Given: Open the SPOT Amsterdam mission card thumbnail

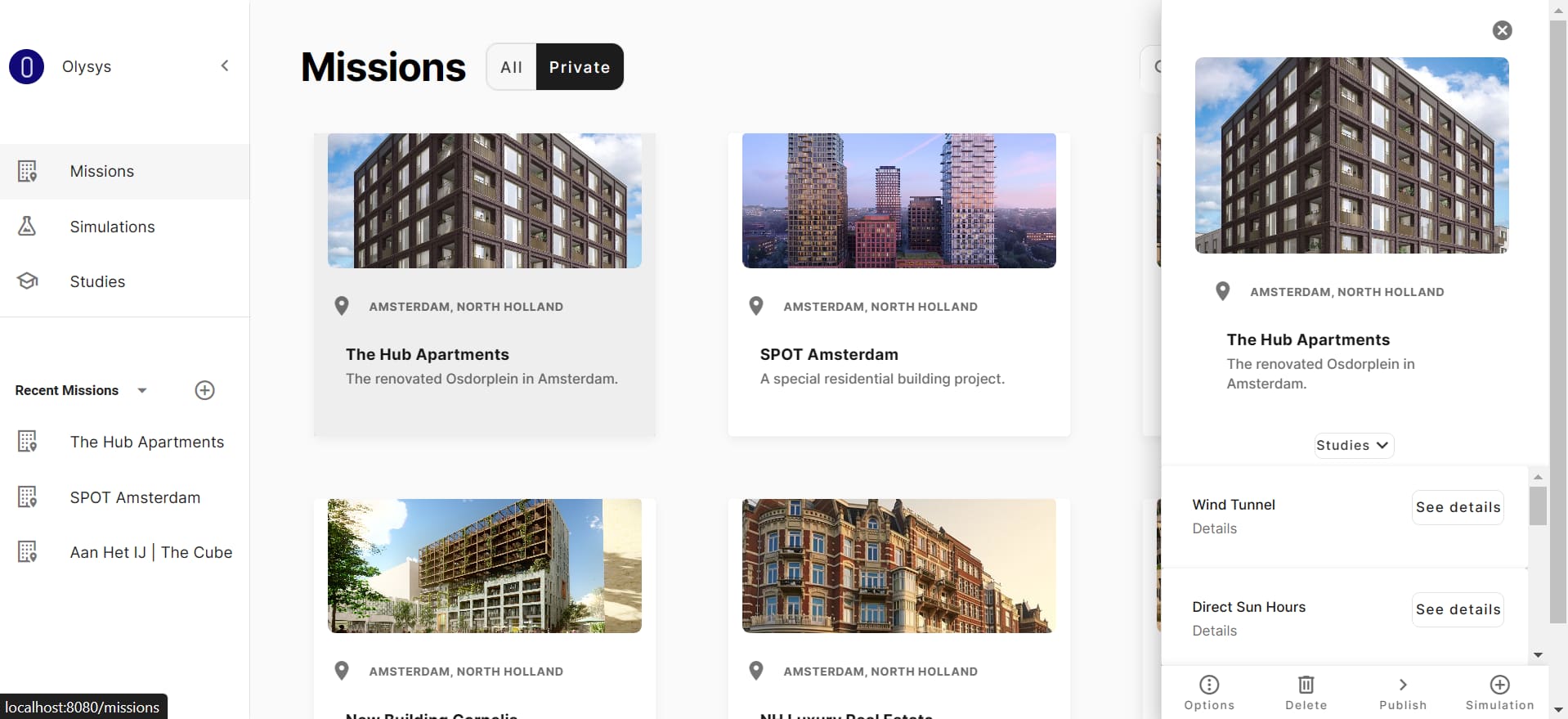Looking at the screenshot, I should tap(898, 200).
